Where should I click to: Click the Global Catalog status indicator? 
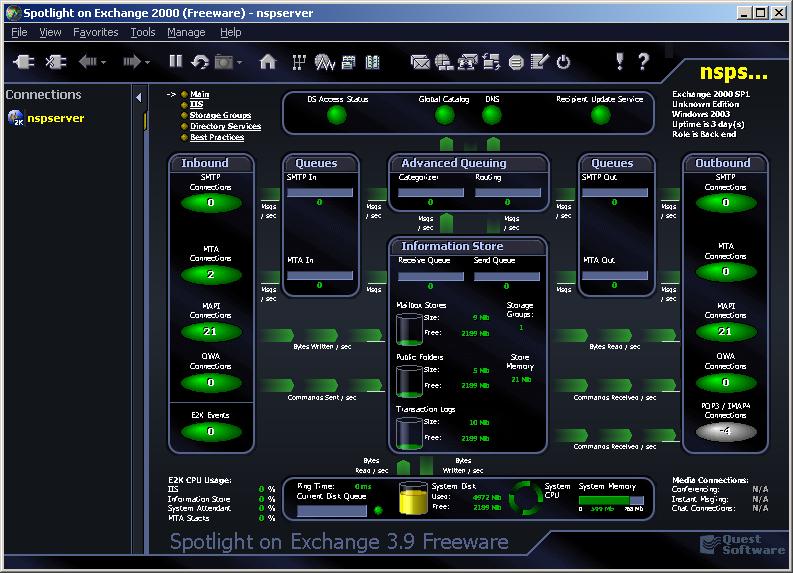445,116
